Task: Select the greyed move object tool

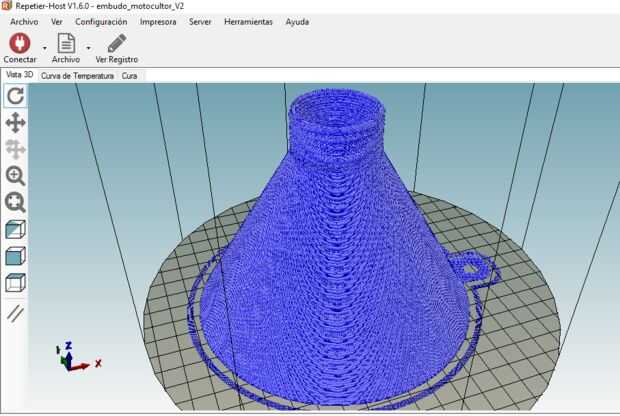Action: coord(15,149)
